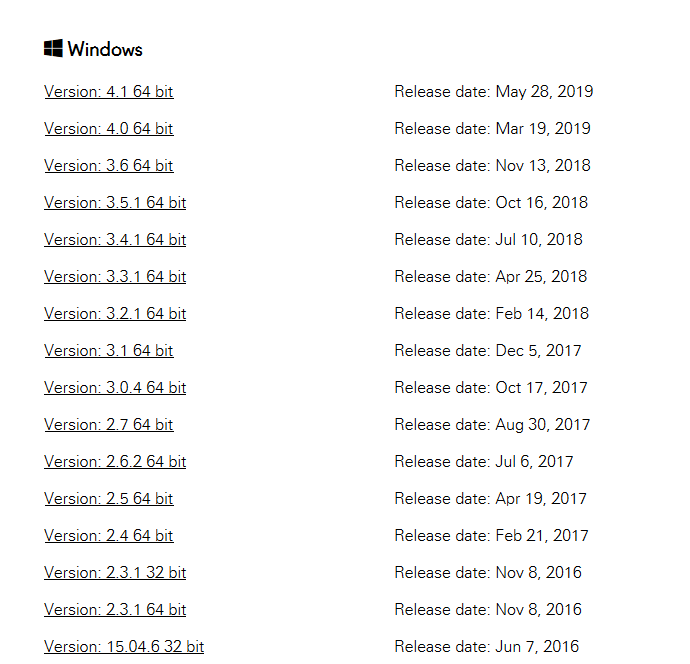The width and height of the screenshot is (690, 664).
Task: Click the Windows logo icon
Action: [x=53, y=49]
